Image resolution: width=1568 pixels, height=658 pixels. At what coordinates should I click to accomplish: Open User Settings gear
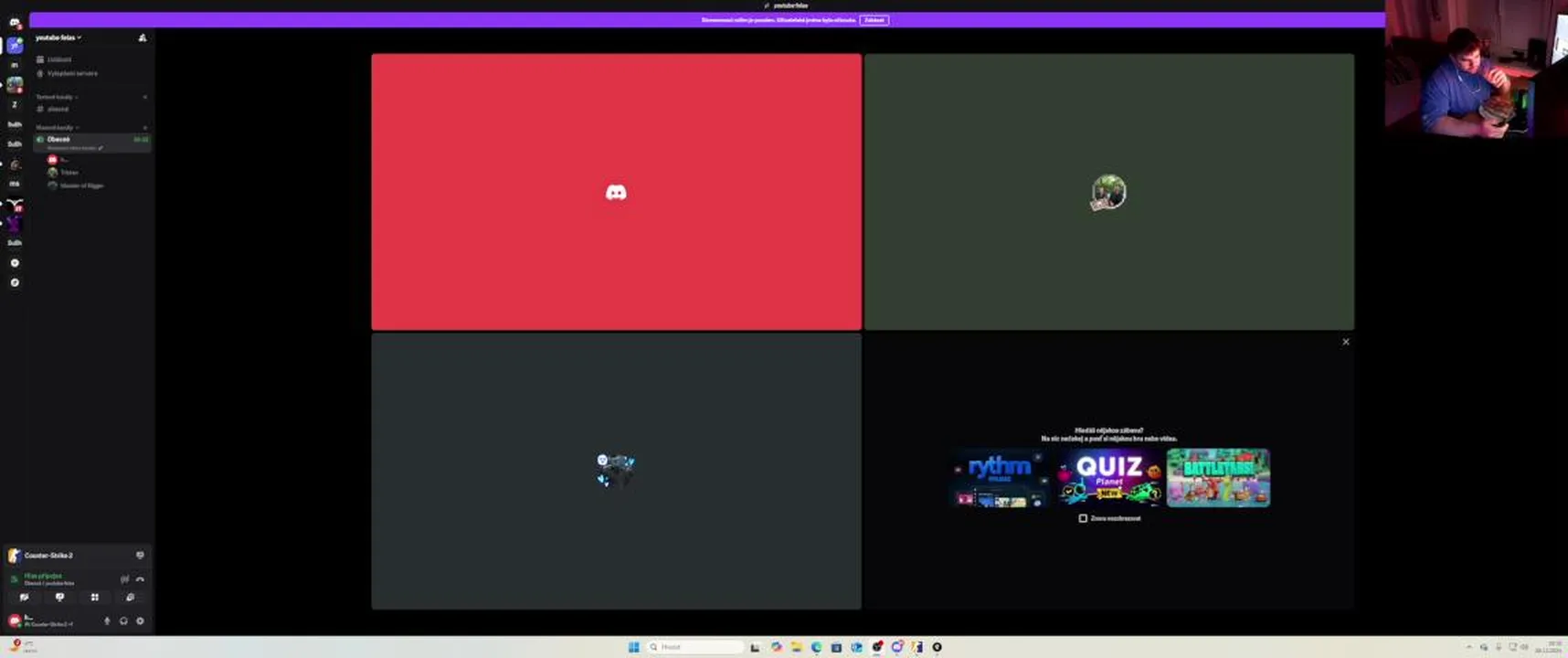coord(140,621)
